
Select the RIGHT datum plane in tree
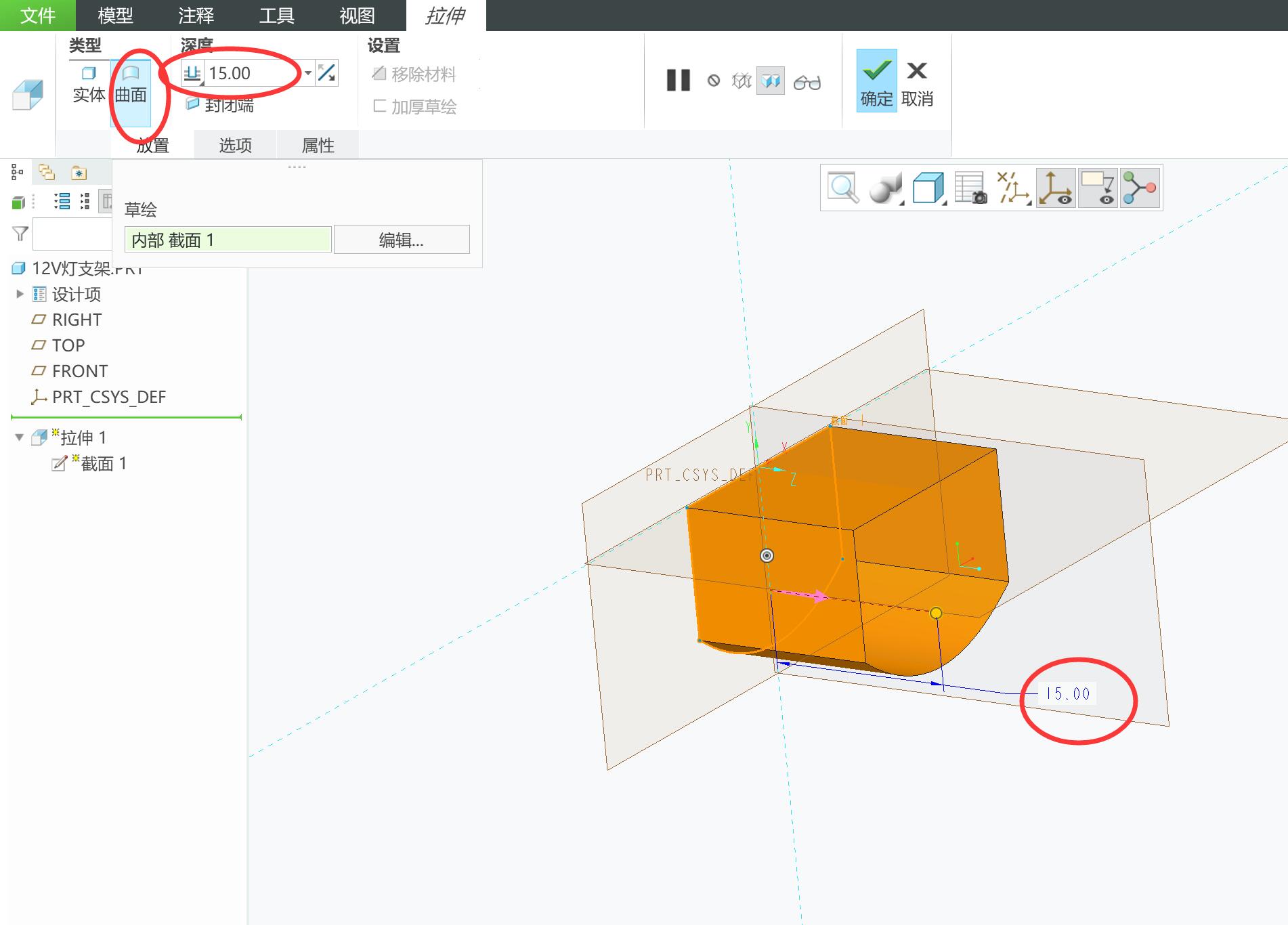(x=67, y=320)
